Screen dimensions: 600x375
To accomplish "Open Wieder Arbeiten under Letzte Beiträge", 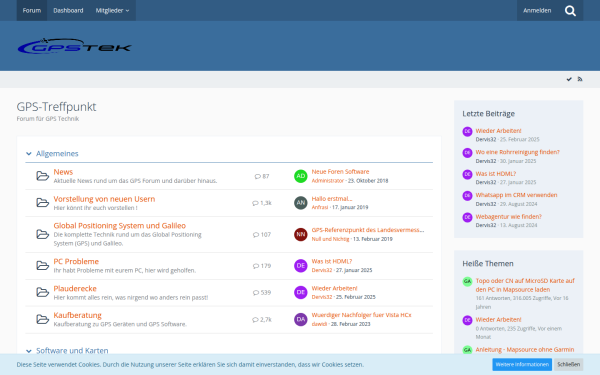I will point(498,131).
